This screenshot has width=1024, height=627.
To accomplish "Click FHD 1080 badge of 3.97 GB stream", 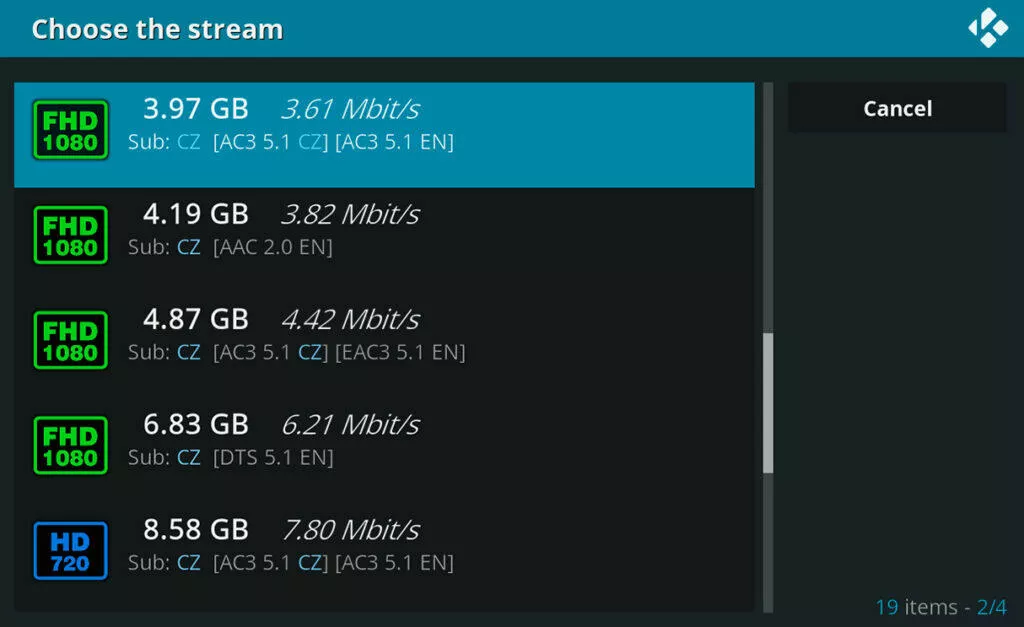I will [x=71, y=130].
